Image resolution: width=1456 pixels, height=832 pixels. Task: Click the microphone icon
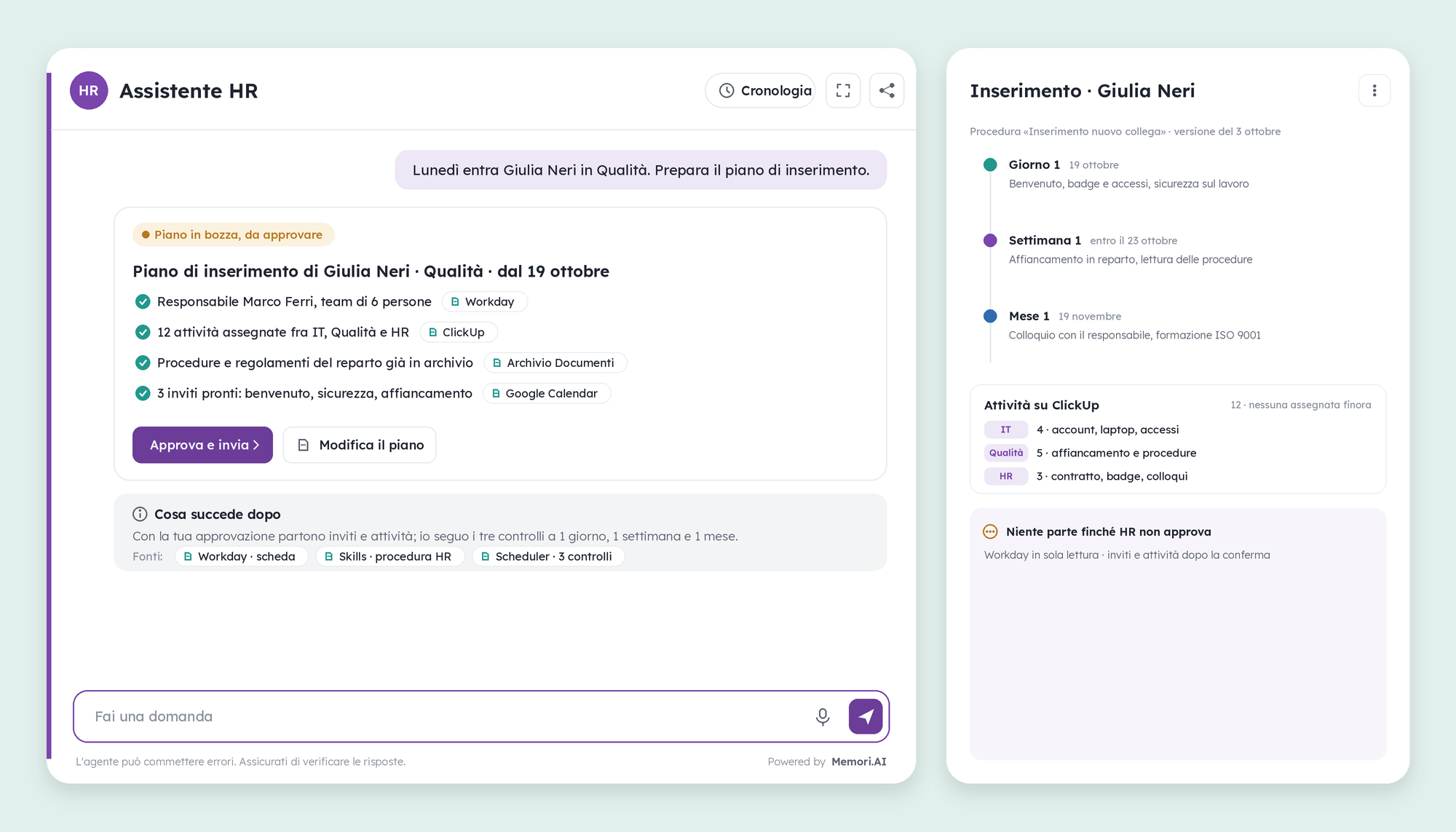pyautogui.click(x=823, y=716)
